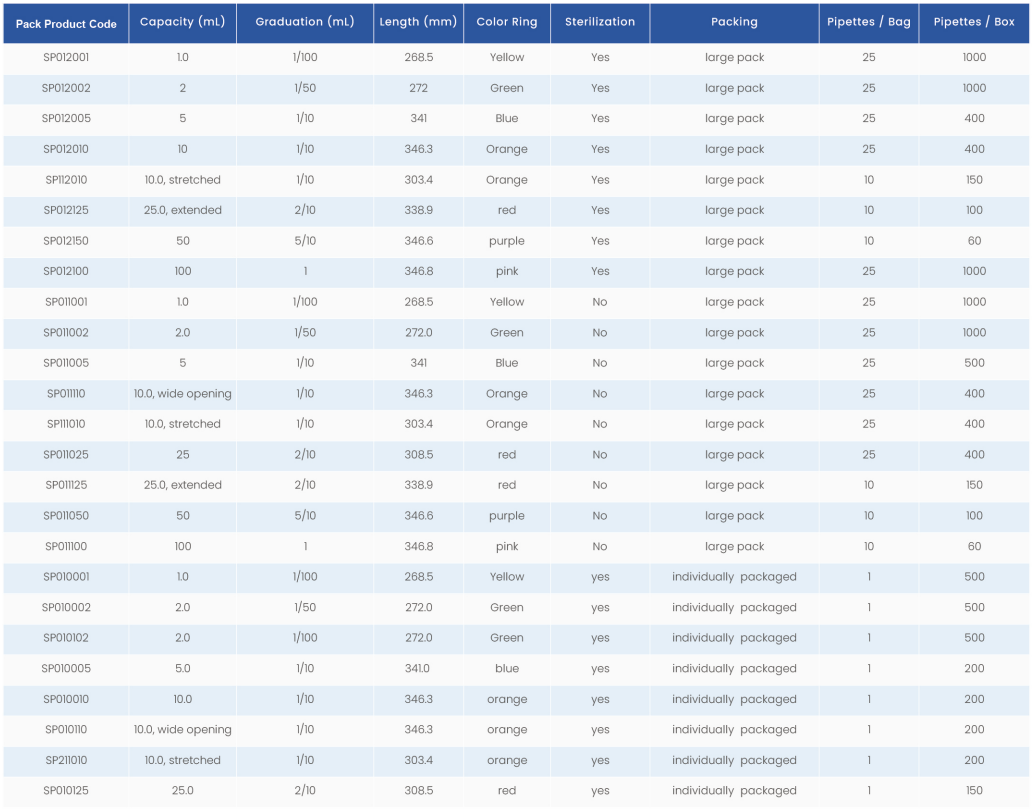Click the Sterilization value for SP011050
1034x812 pixels.
pyautogui.click(x=599, y=516)
